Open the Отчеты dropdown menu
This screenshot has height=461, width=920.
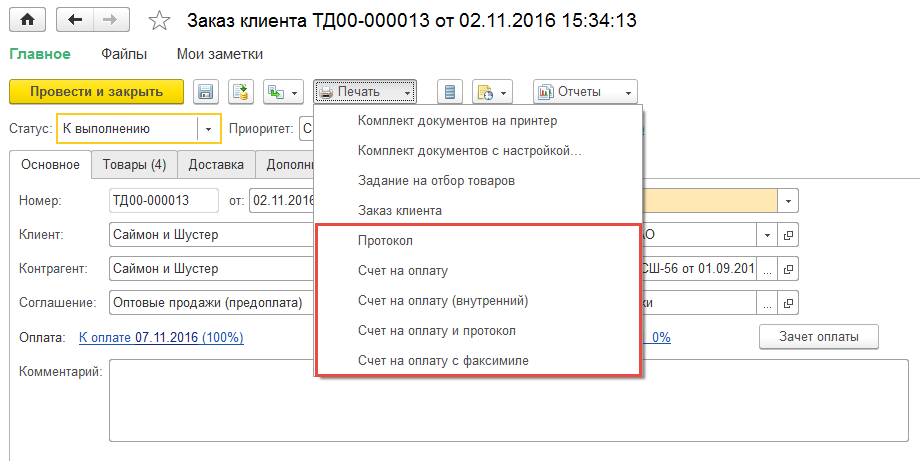point(585,92)
